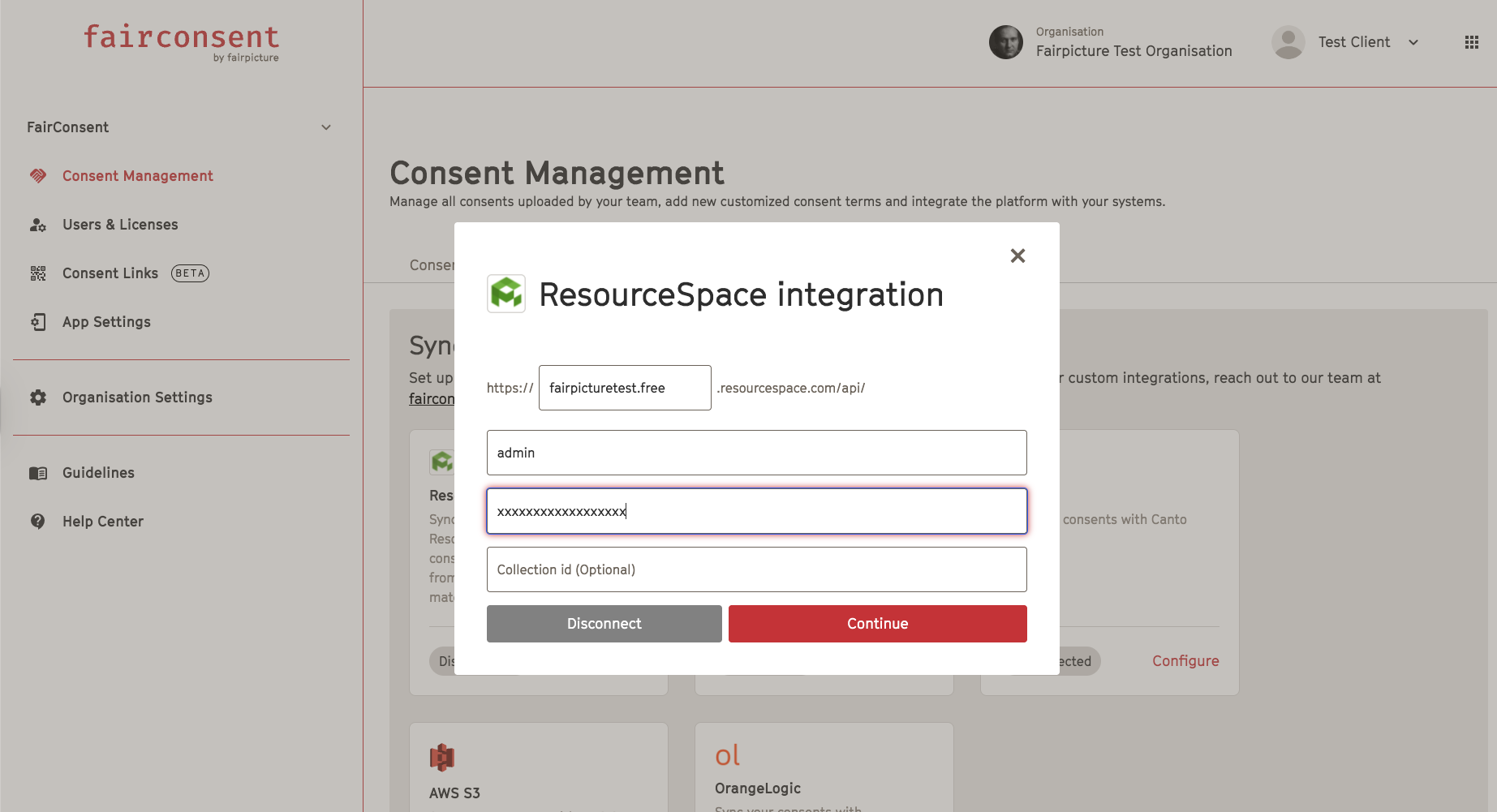
Task: Click the organisation profile photo
Action: (1006, 42)
